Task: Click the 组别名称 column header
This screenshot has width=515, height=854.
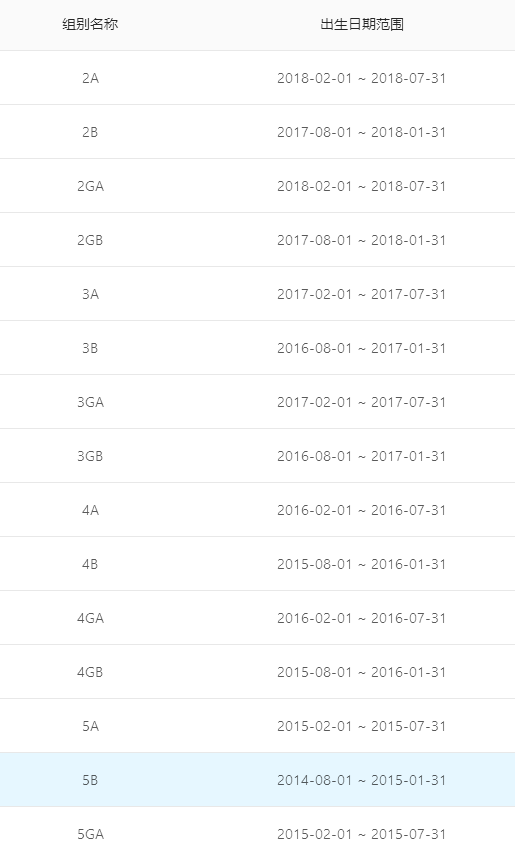Action: pyautogui.click(x=90, y=24)
